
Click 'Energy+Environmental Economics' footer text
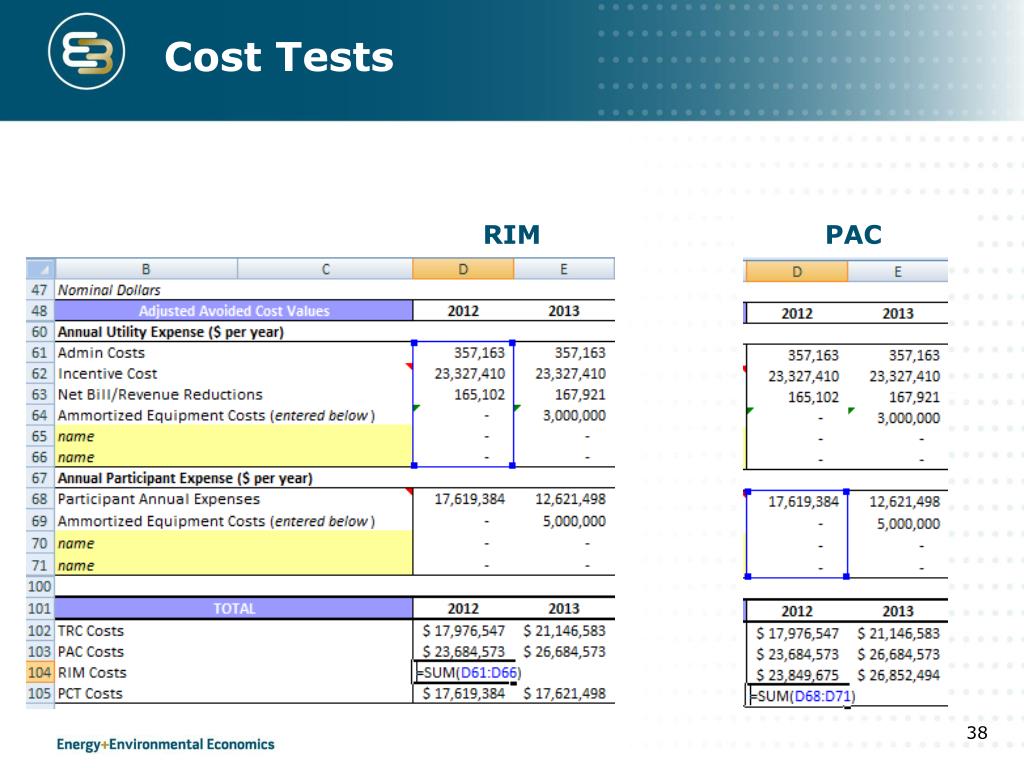(x=165, y=744)
